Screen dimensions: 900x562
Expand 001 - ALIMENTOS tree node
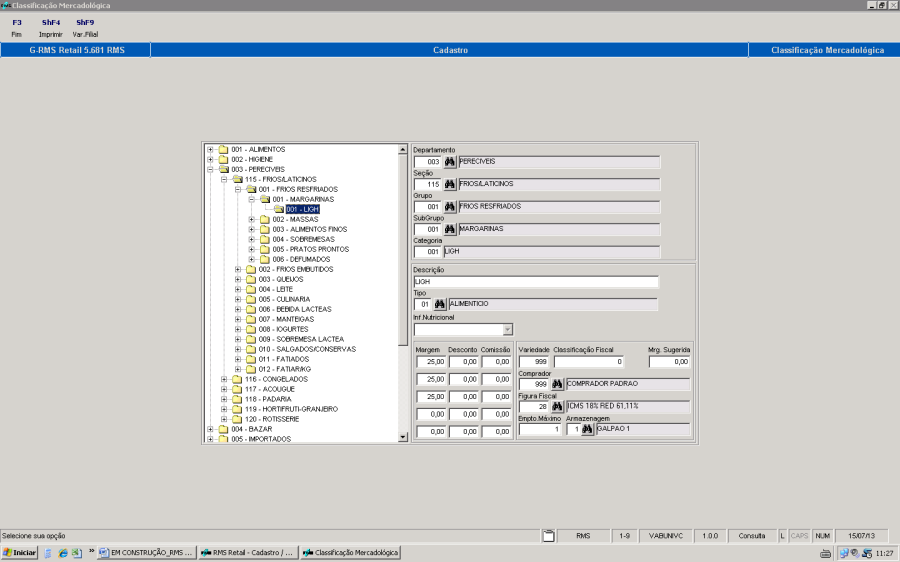(210, 149)
